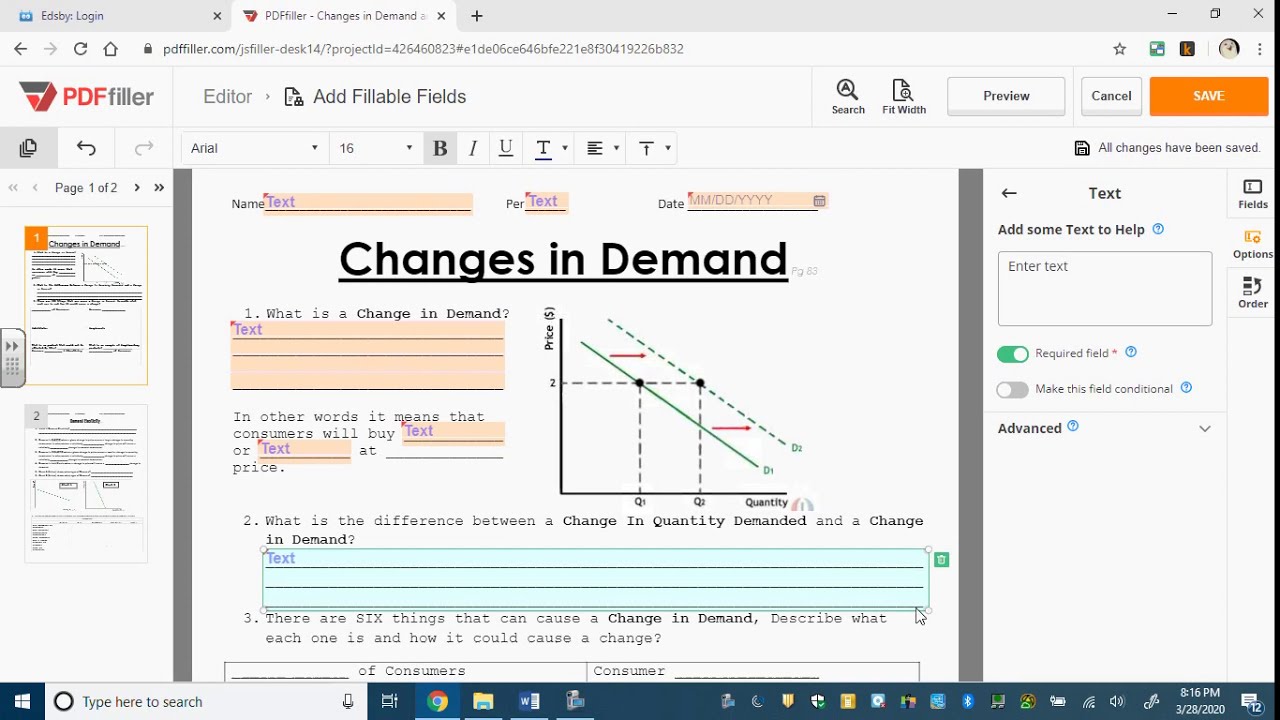Select page 1 thumbnail

86,306
